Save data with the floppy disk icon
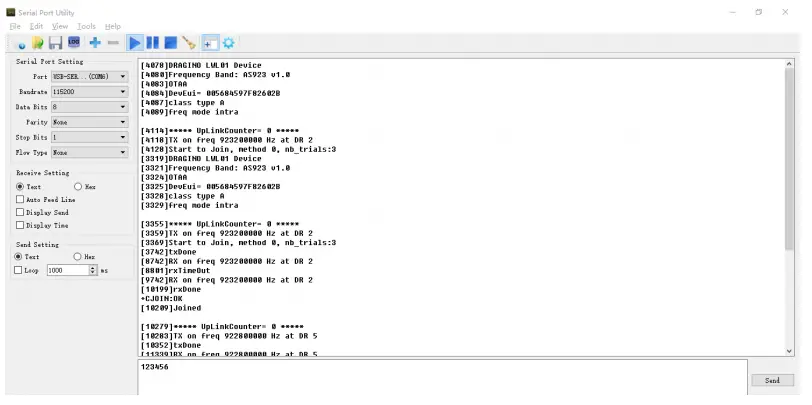This screenshot has height=405, width=812. (x=55, y=43)
